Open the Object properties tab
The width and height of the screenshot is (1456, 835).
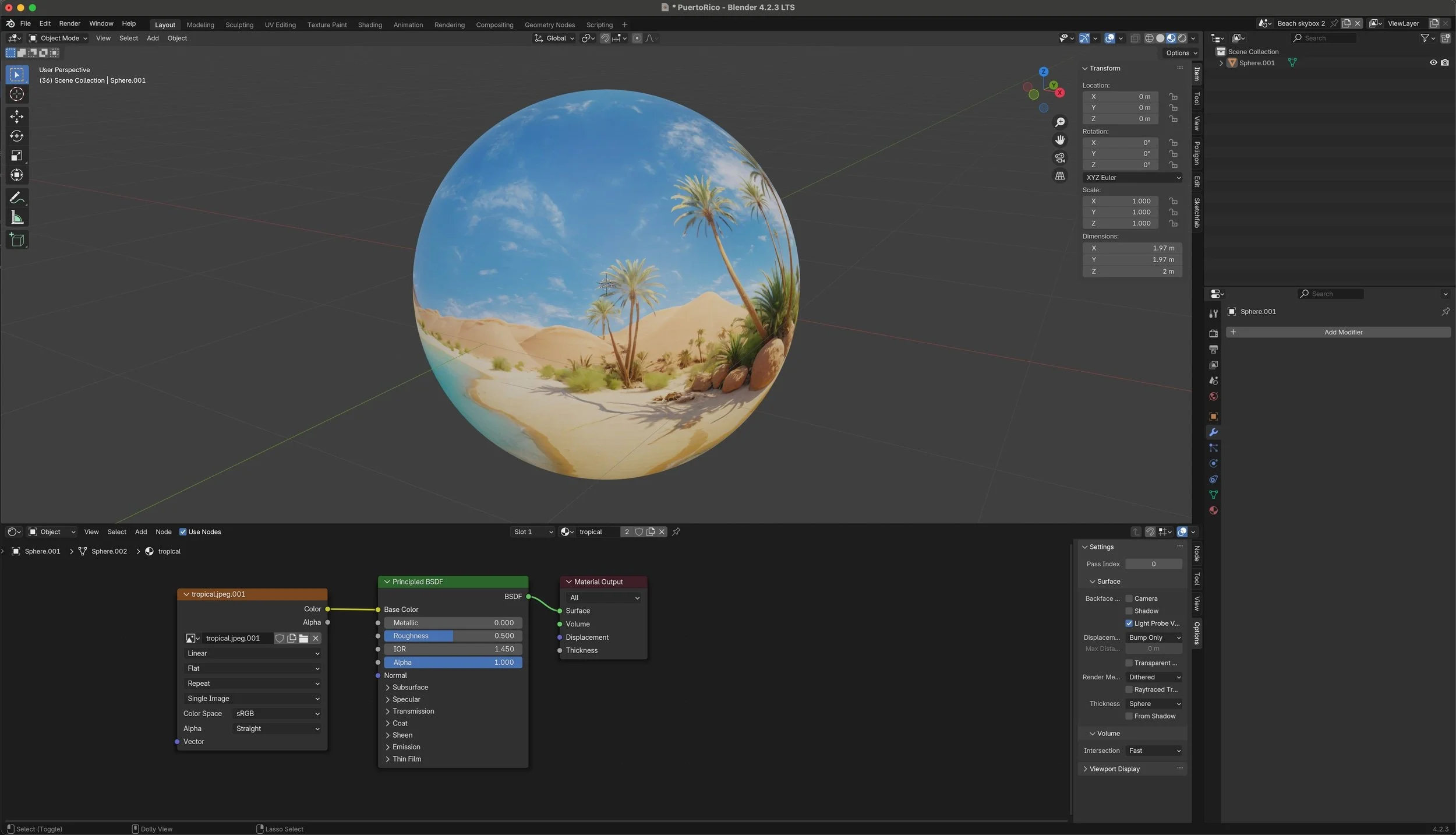1214,416
